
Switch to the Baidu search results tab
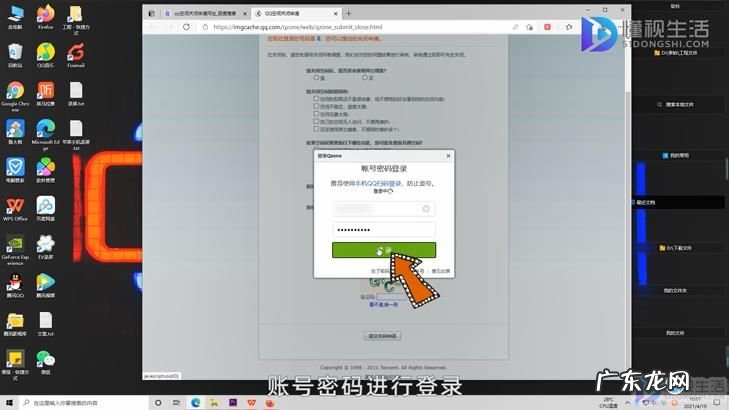coord(205,13)
